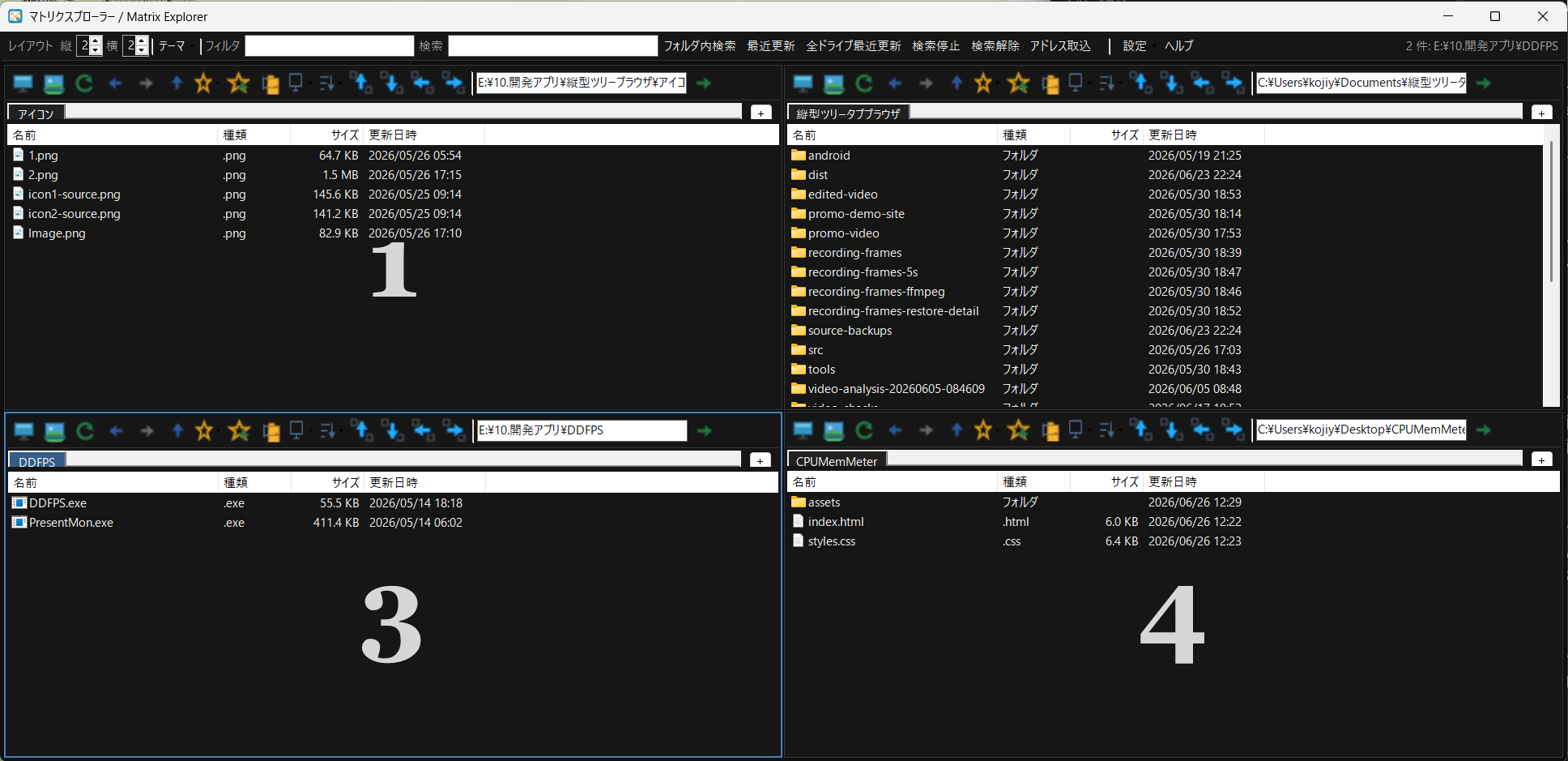This screenshot has width=1568, height=761.
Task: Click desktop monitor icon in pane 2 toolbar
Action: click(803, 83)
